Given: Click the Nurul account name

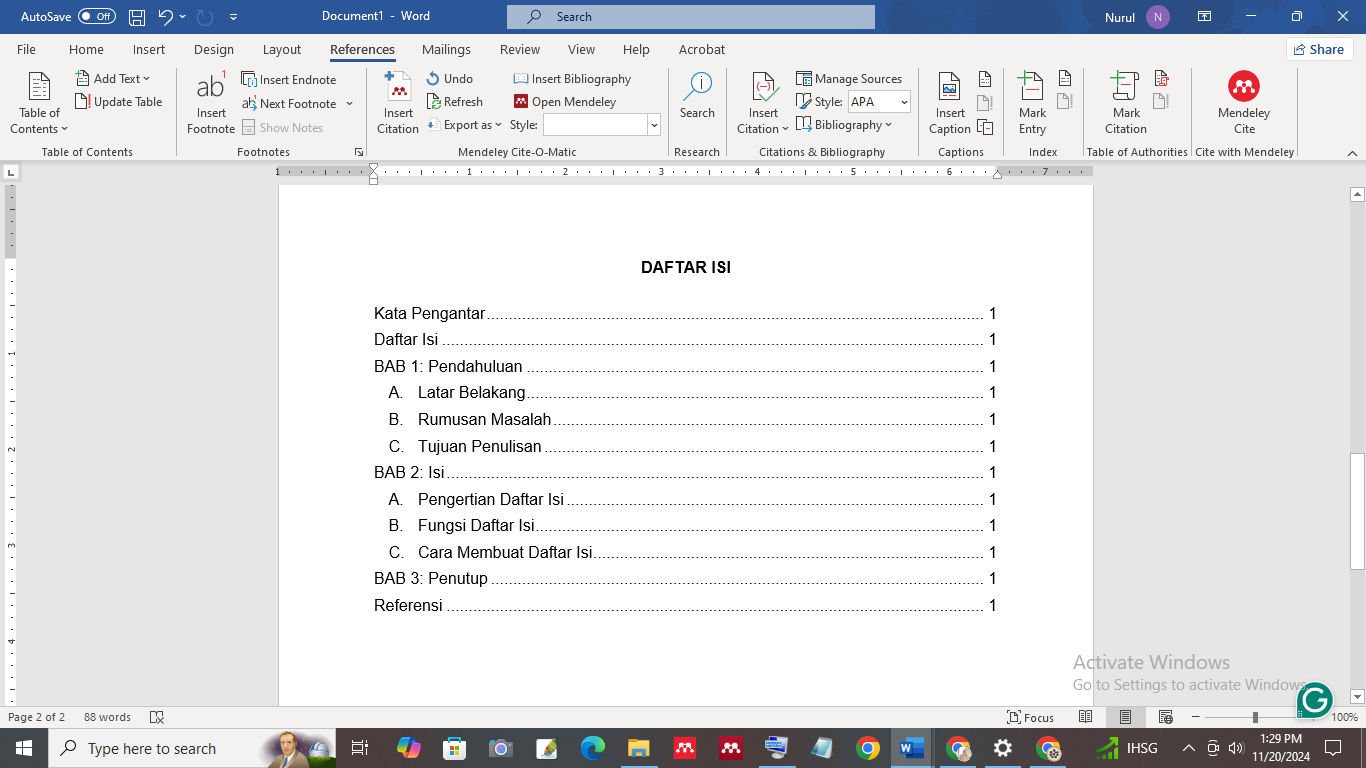Looking at the screenshot, I should coord(1120,17).
